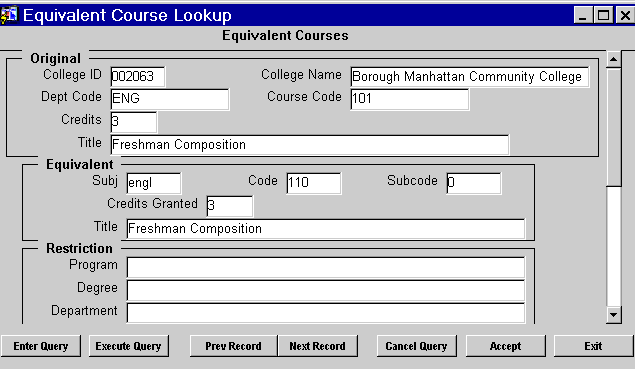Minimize the Equivalent Course Lookup window

point(583,16)
